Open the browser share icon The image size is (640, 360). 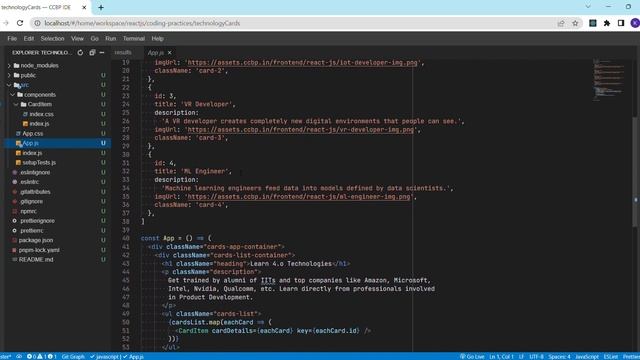(x=561, y=23)
